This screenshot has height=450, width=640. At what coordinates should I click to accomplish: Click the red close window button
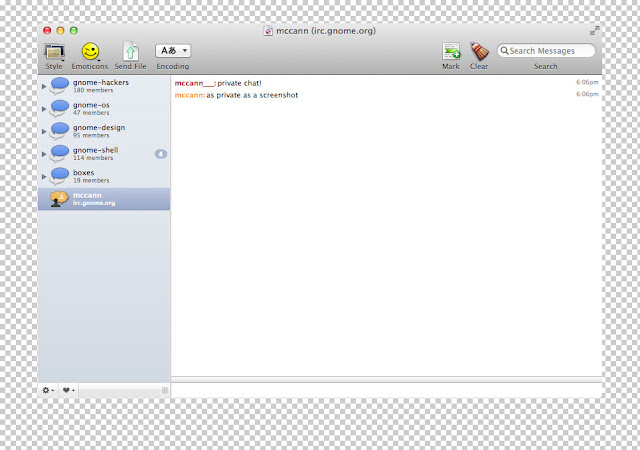tap(47, 30)
